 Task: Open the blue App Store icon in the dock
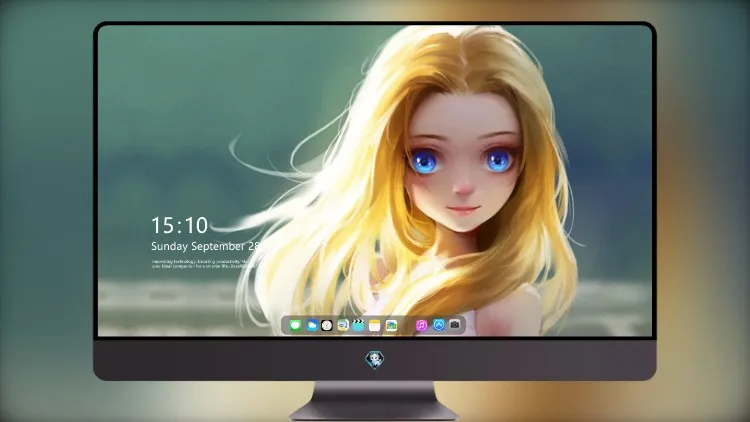coord(439,325)
